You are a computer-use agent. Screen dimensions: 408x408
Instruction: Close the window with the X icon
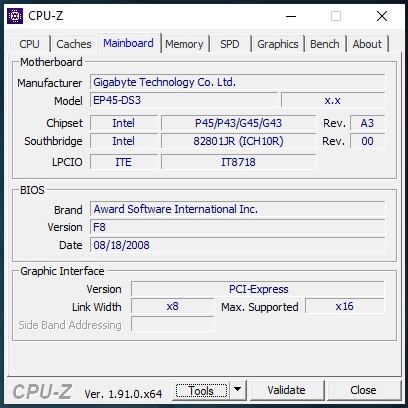pos(382,16)
